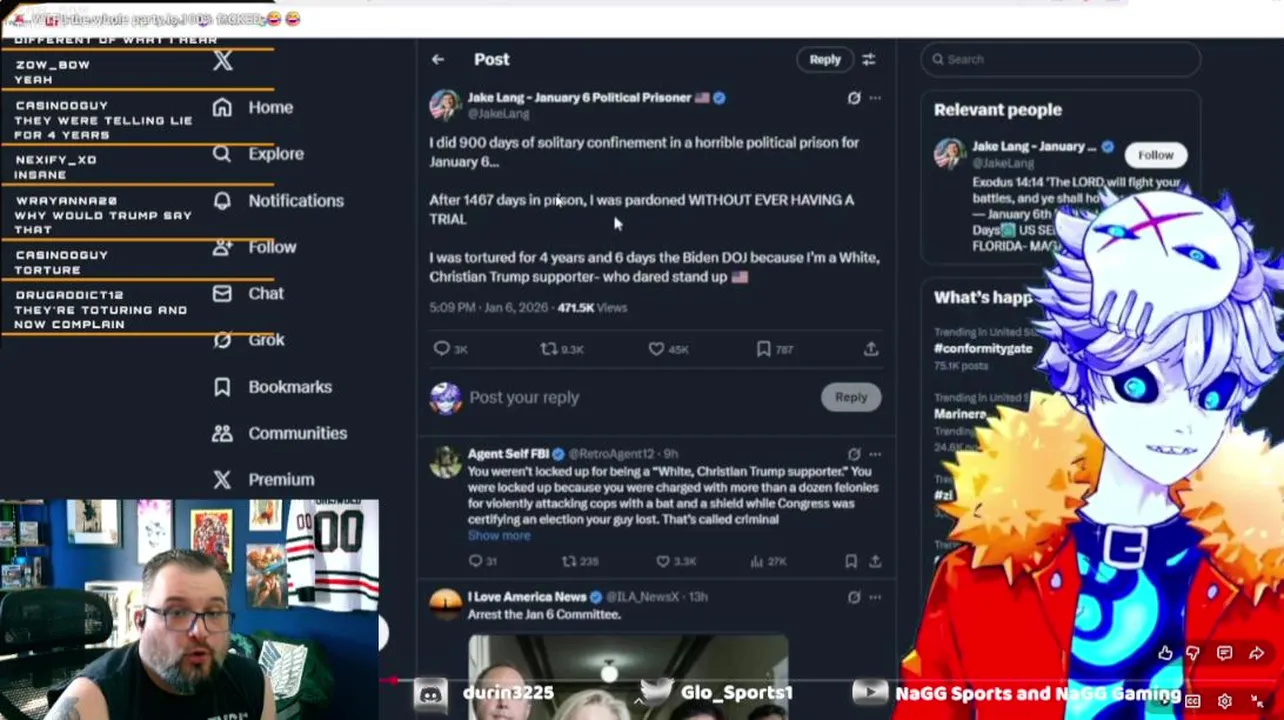
Task: Click the Communities people icon
Action: 222,433
